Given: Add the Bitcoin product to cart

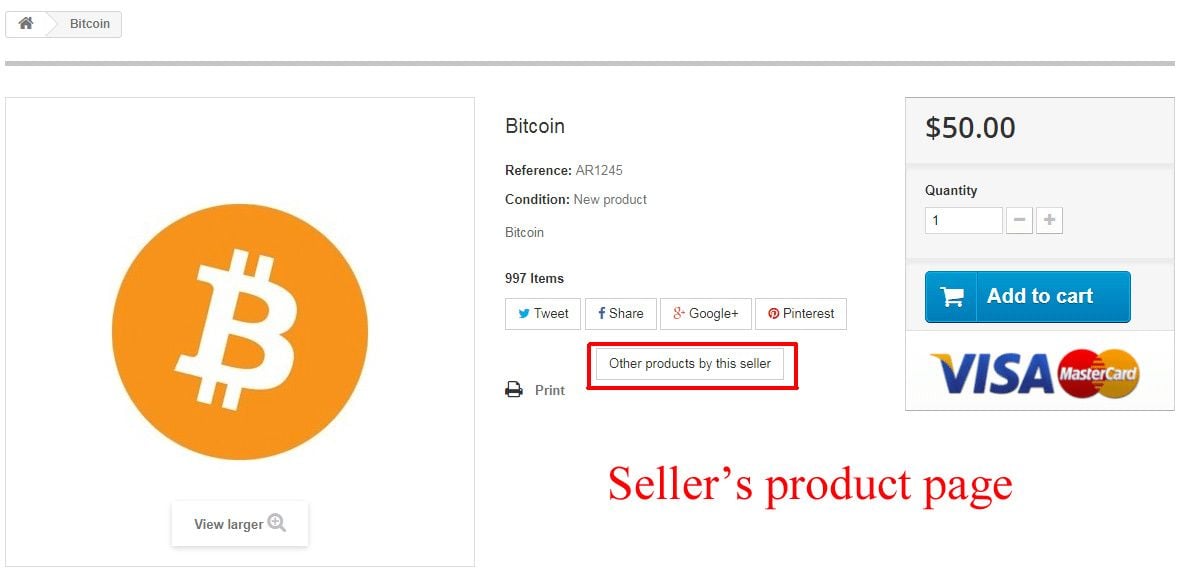Looking at the screenshot, I should coord(1028,297).
